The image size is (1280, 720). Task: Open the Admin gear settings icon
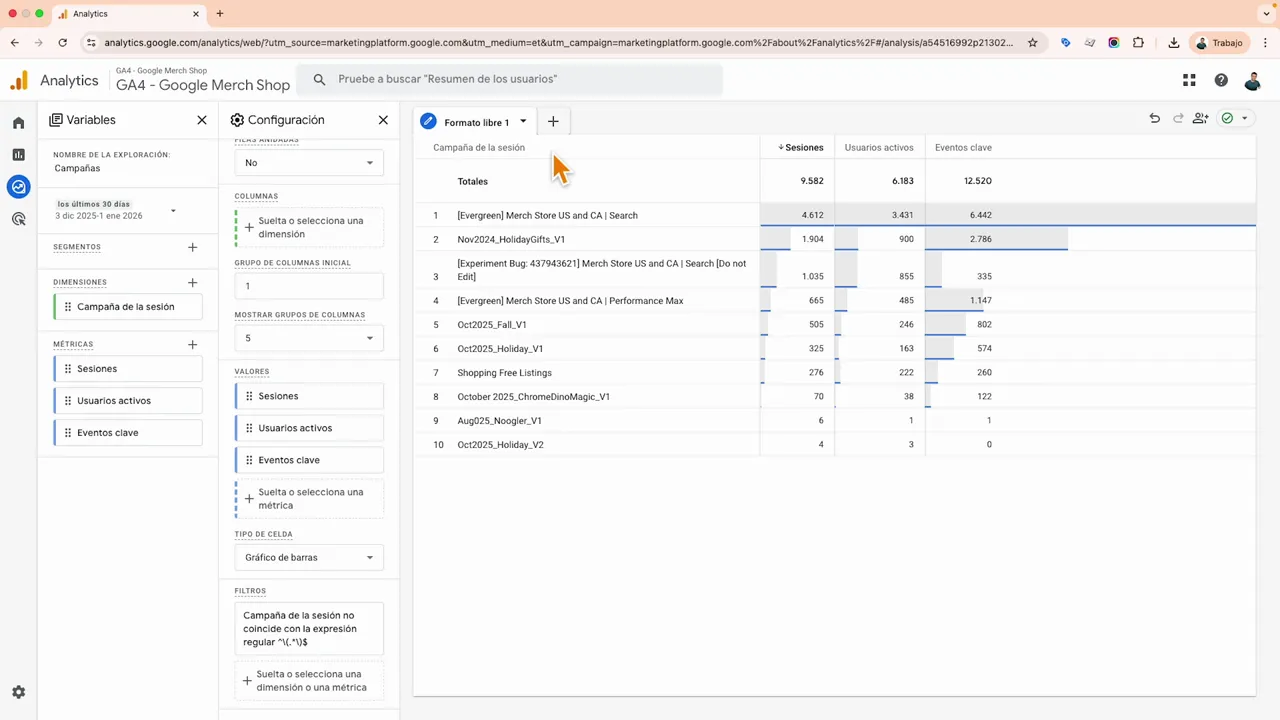coord(18,692)
